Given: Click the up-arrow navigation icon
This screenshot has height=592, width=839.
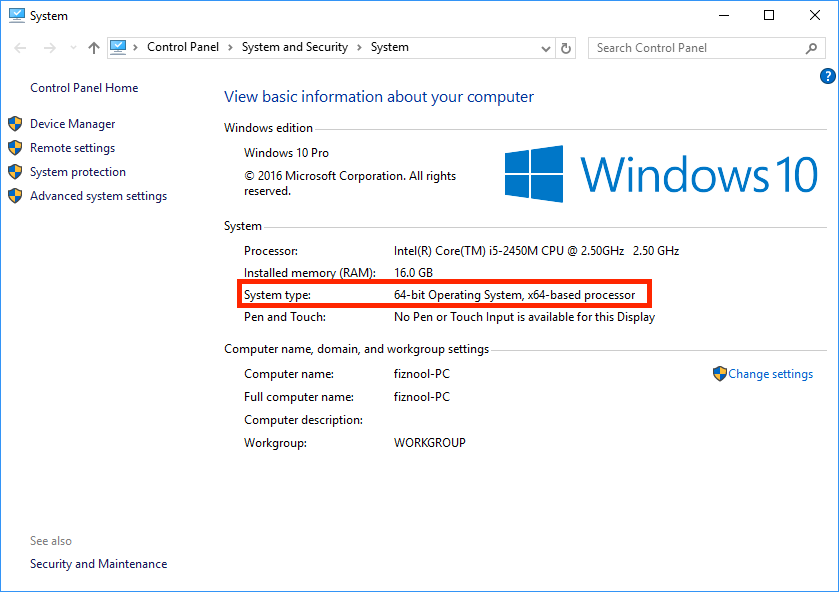Looking at the screenshot, I should coord(93,47).
